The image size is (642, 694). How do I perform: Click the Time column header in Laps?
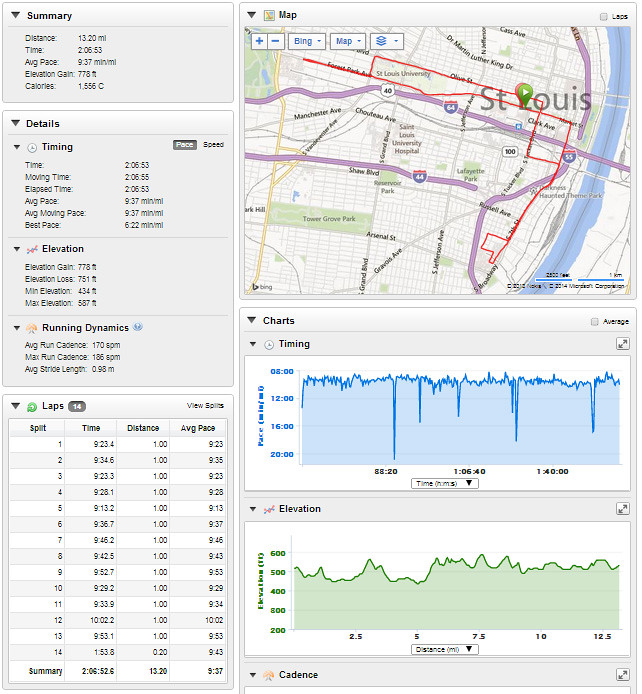(91, 428)
